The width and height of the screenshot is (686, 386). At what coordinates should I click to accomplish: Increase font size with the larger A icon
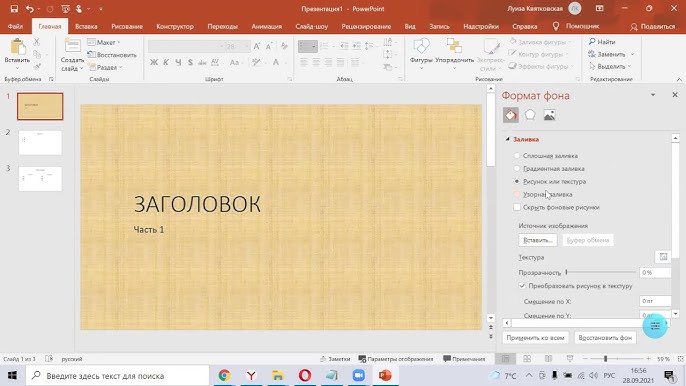coord(257,46)
